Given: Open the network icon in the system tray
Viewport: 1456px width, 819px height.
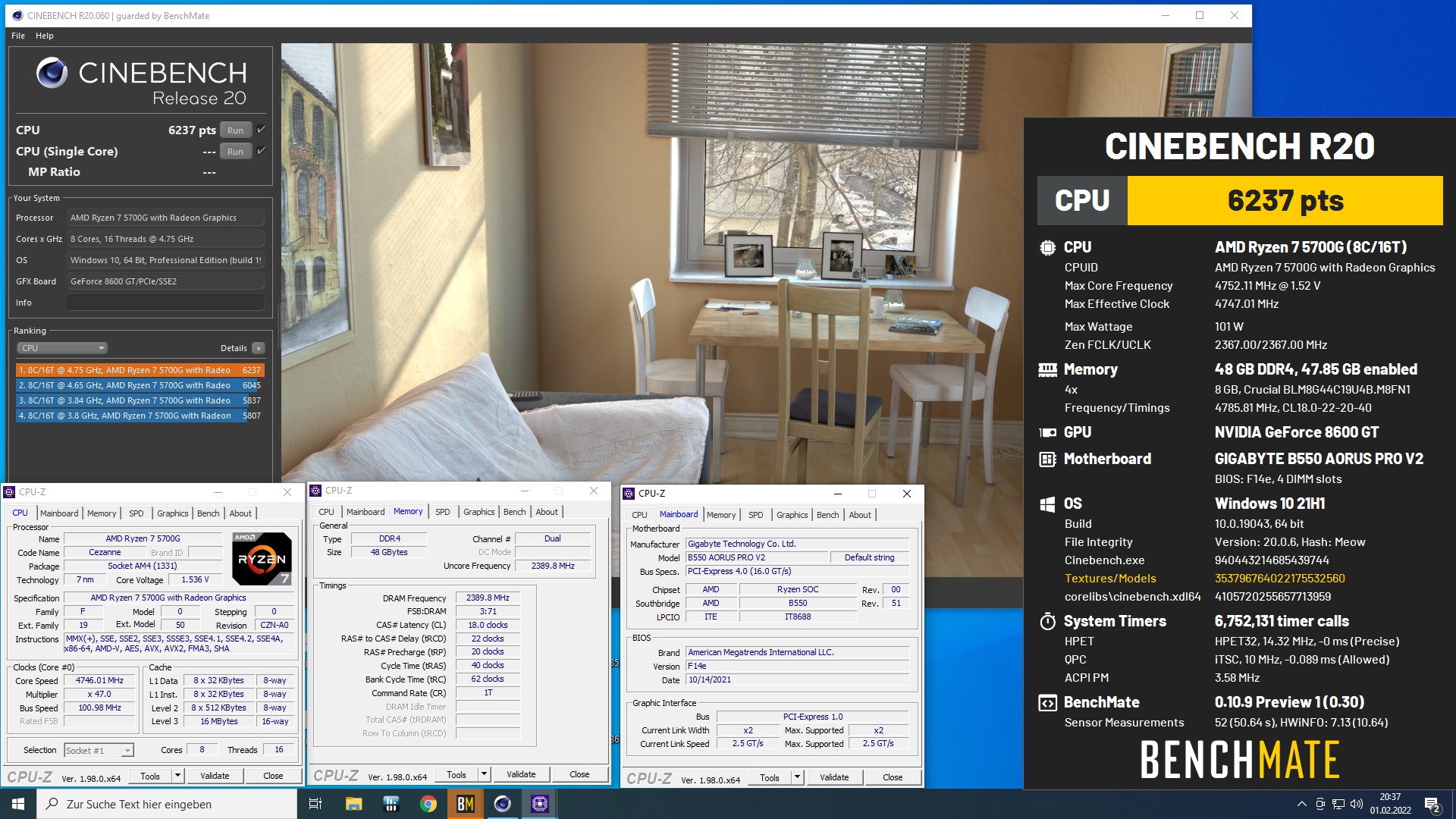Looking at the screenshot, I should point(1338,804).
